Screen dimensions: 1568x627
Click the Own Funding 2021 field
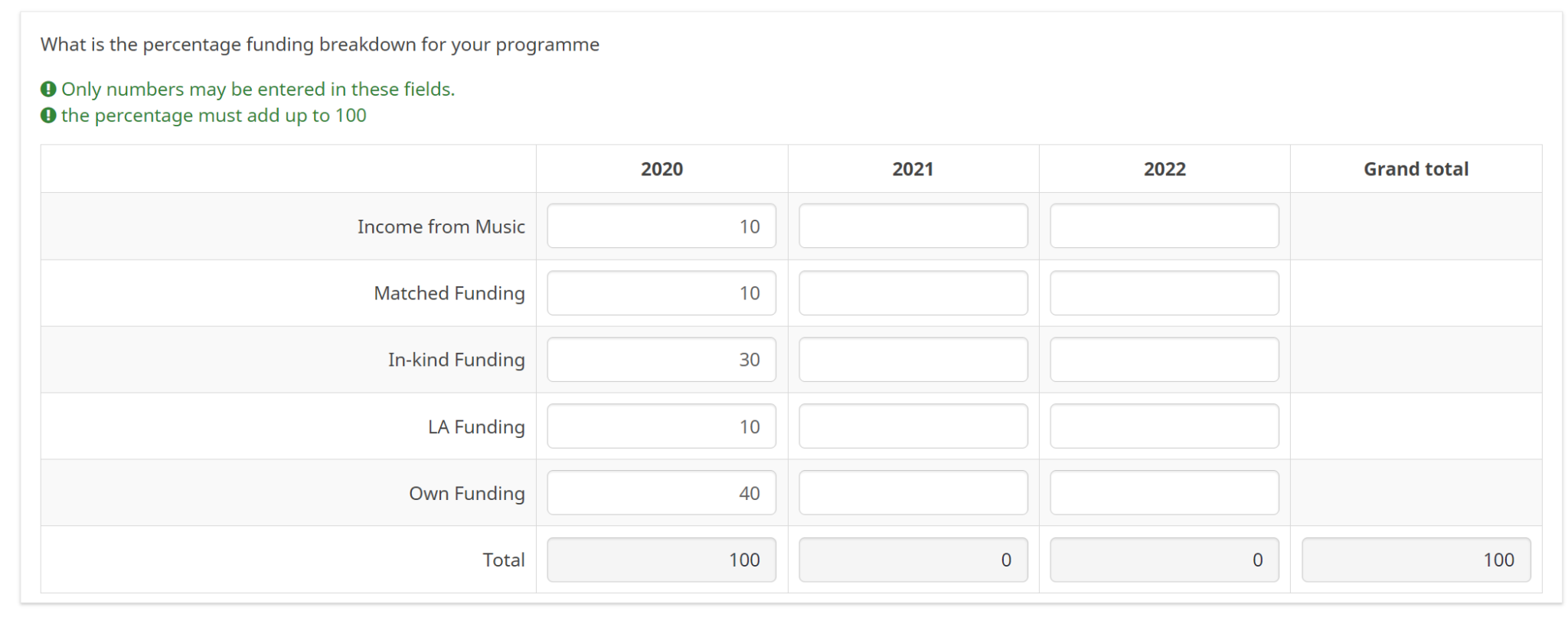click(x=913, y=492)
